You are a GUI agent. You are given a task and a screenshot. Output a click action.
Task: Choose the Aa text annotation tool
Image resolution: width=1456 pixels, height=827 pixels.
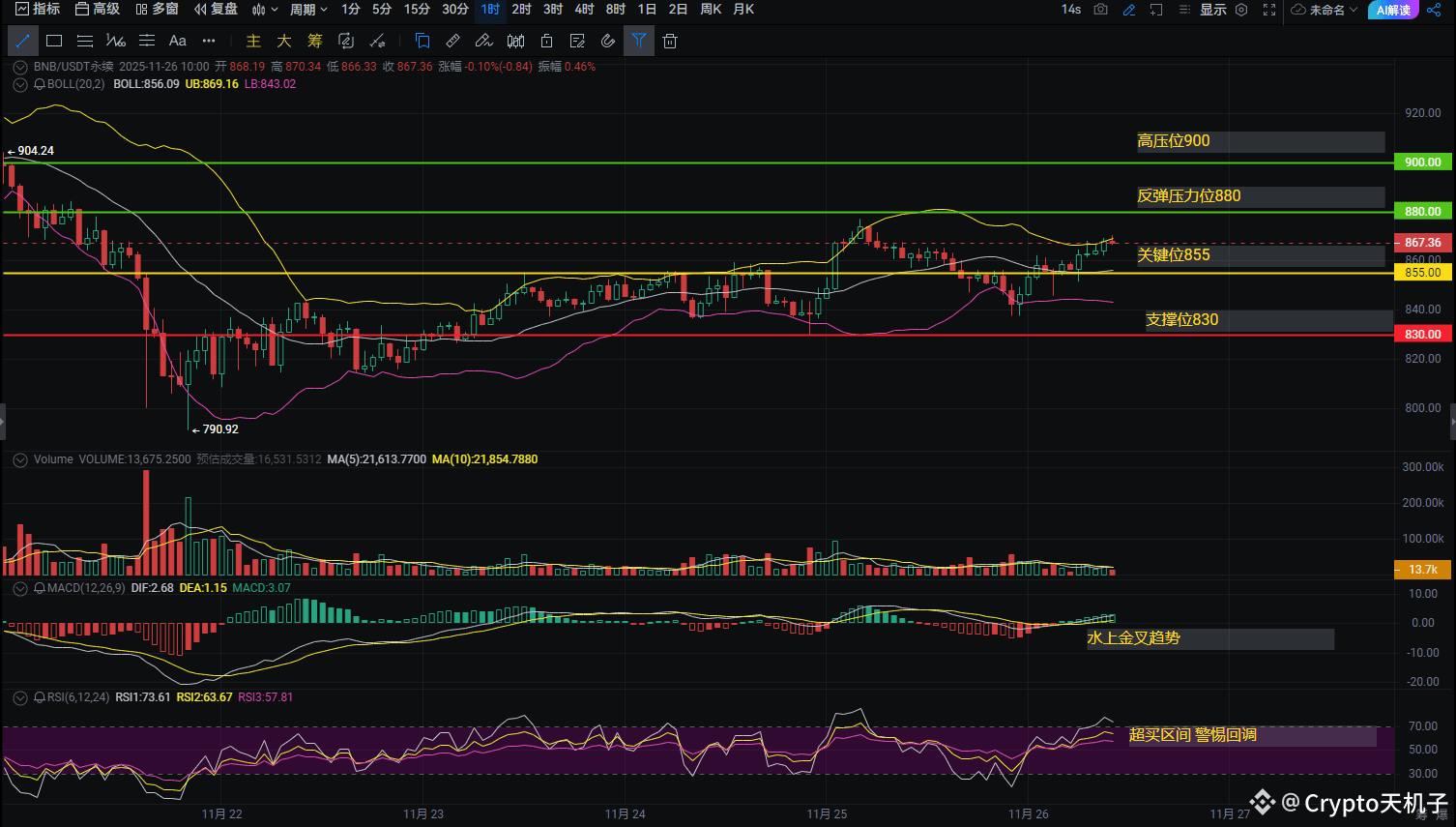coord(177,41)
